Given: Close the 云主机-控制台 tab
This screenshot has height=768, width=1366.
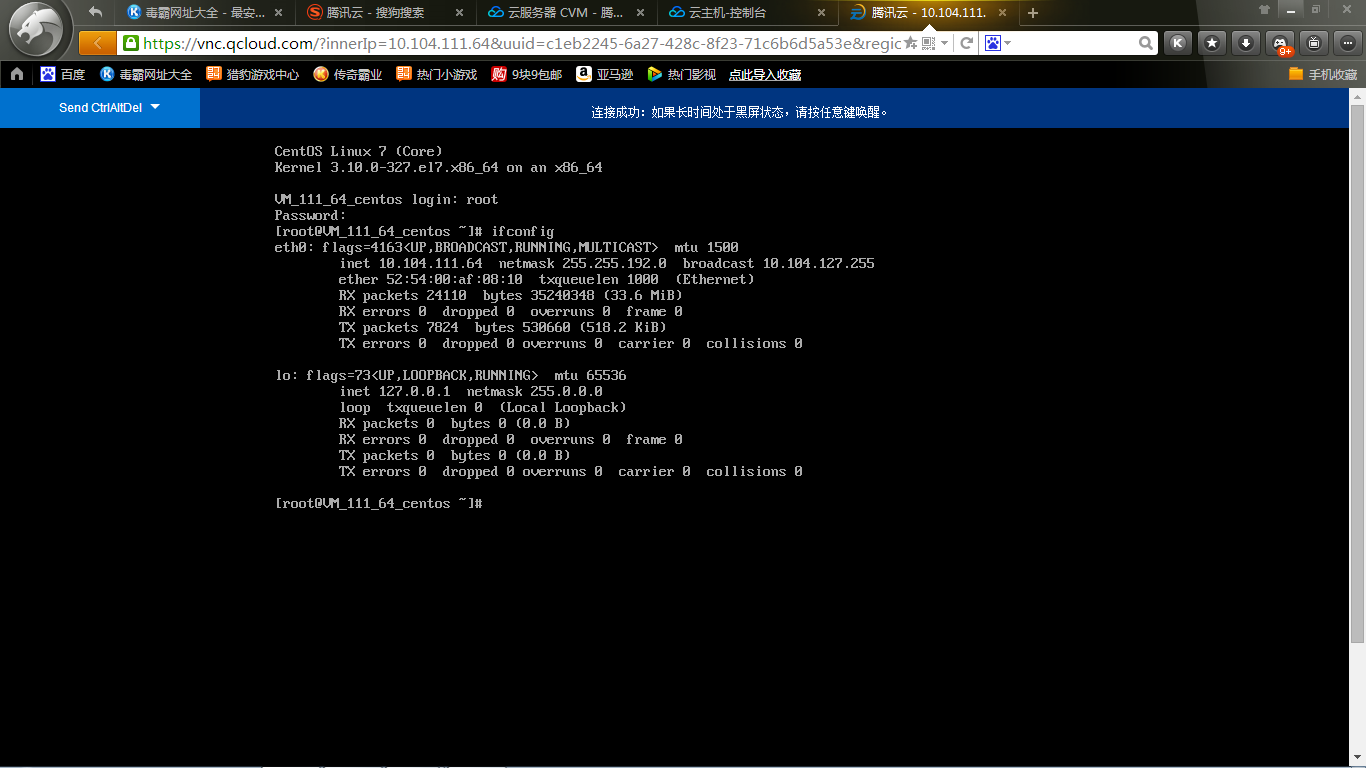Looking at the screenshot, I should pyautogui.click(x=821, y=13).
